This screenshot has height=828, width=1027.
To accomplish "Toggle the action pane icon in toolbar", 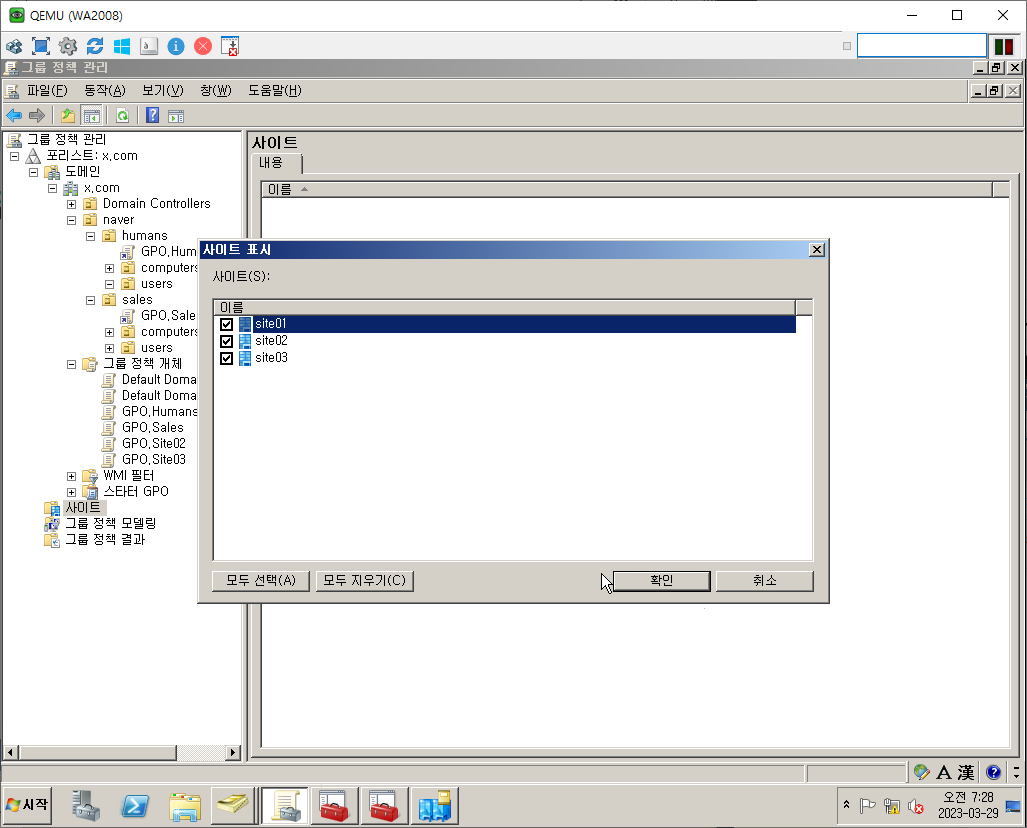I will [x=176, y=116].
